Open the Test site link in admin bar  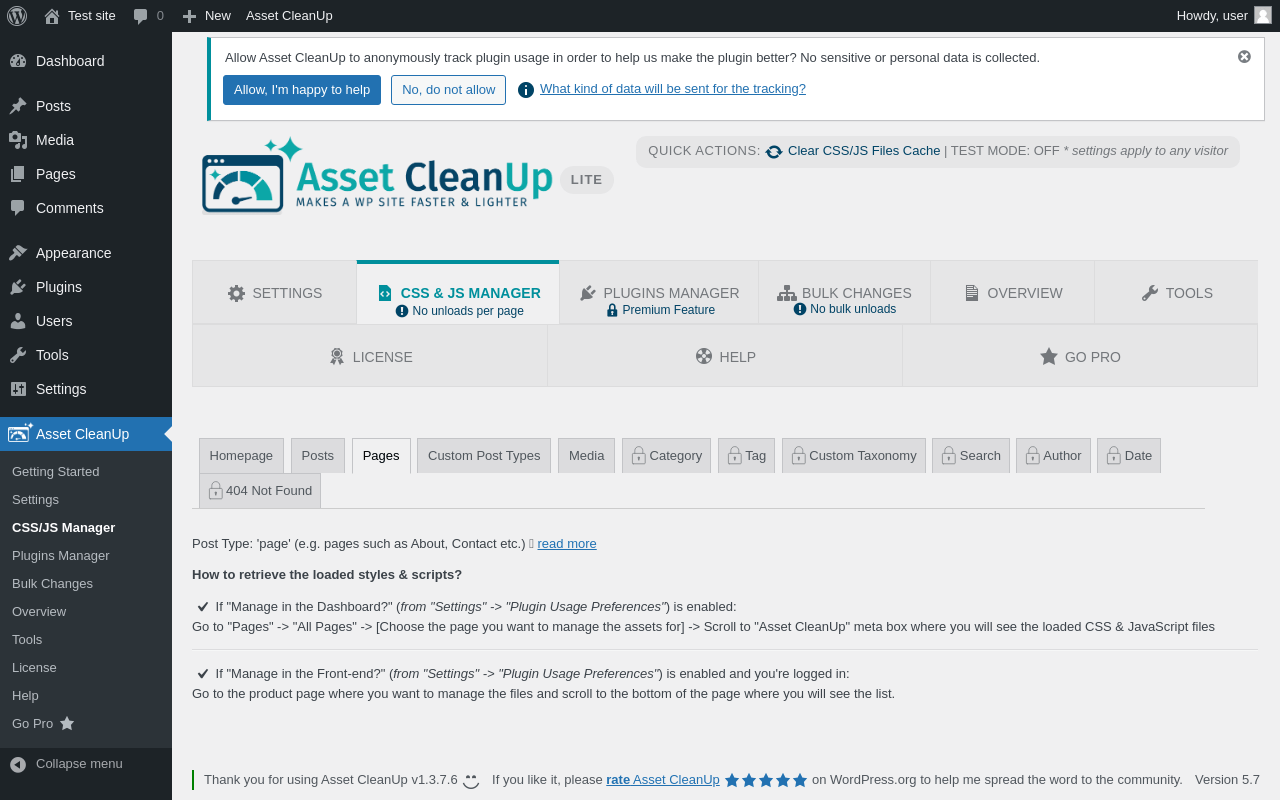point(80,16)
